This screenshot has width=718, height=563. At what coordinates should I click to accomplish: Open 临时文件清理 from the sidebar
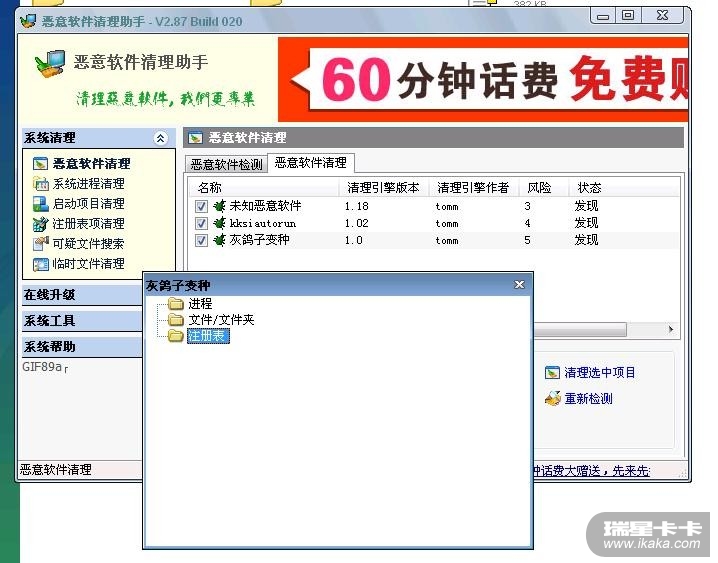88,264
